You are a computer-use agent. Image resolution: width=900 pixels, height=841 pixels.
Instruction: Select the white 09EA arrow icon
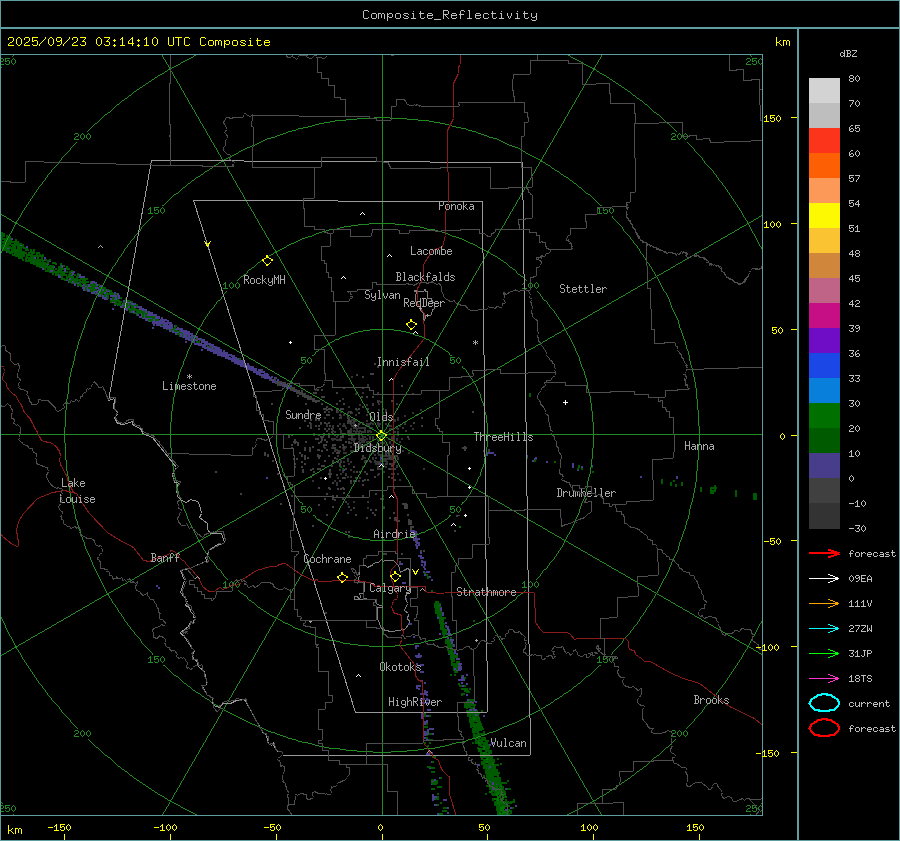coord(824,578)
